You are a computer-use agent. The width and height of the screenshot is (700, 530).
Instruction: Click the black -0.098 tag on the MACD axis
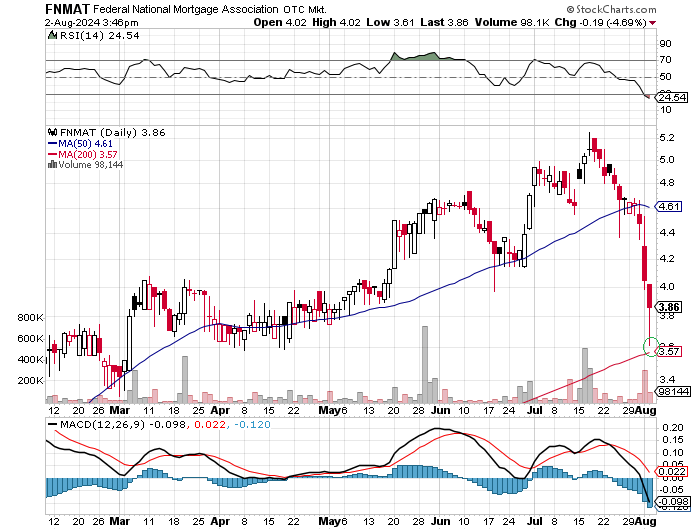(x=673, y=502)
